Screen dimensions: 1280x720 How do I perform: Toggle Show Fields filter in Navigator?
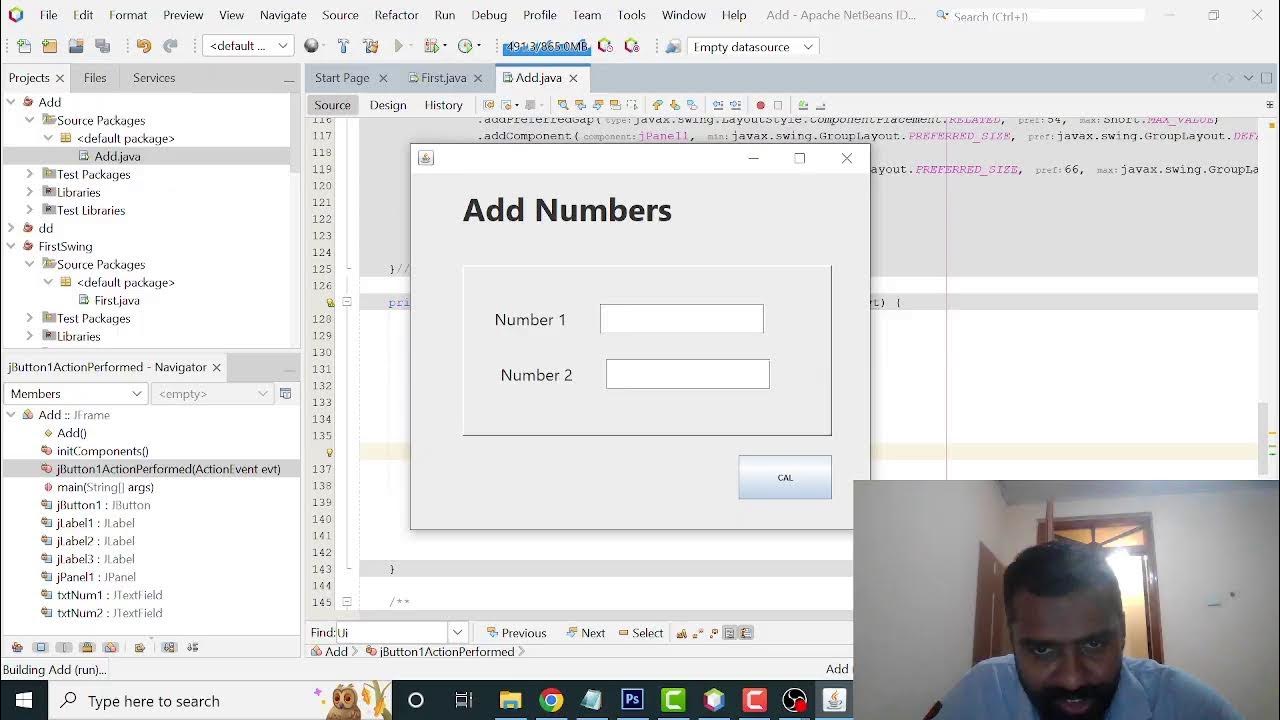click(x=41, y=647)
